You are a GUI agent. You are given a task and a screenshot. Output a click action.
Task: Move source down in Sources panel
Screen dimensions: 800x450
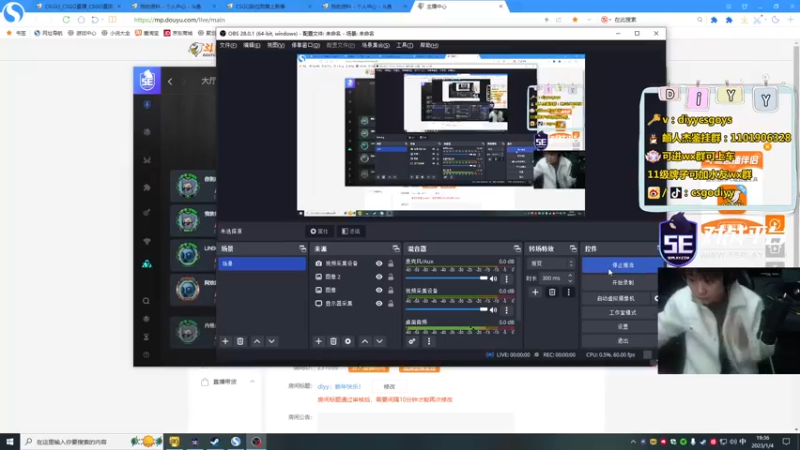point(380,341)
